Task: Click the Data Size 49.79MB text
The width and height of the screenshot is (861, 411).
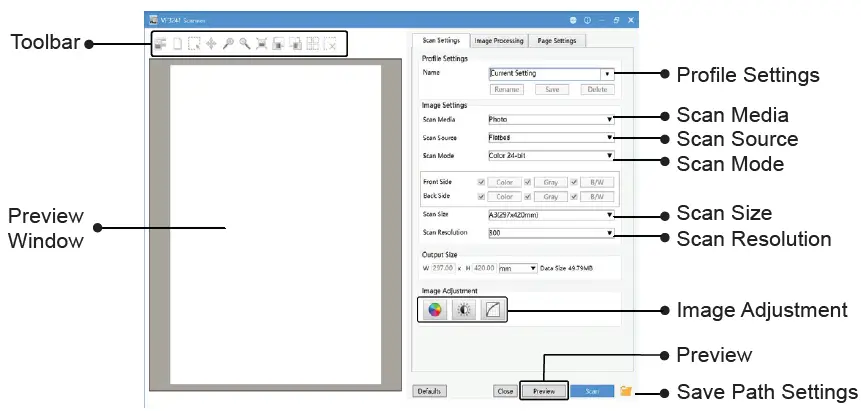Action: point(566,269)
